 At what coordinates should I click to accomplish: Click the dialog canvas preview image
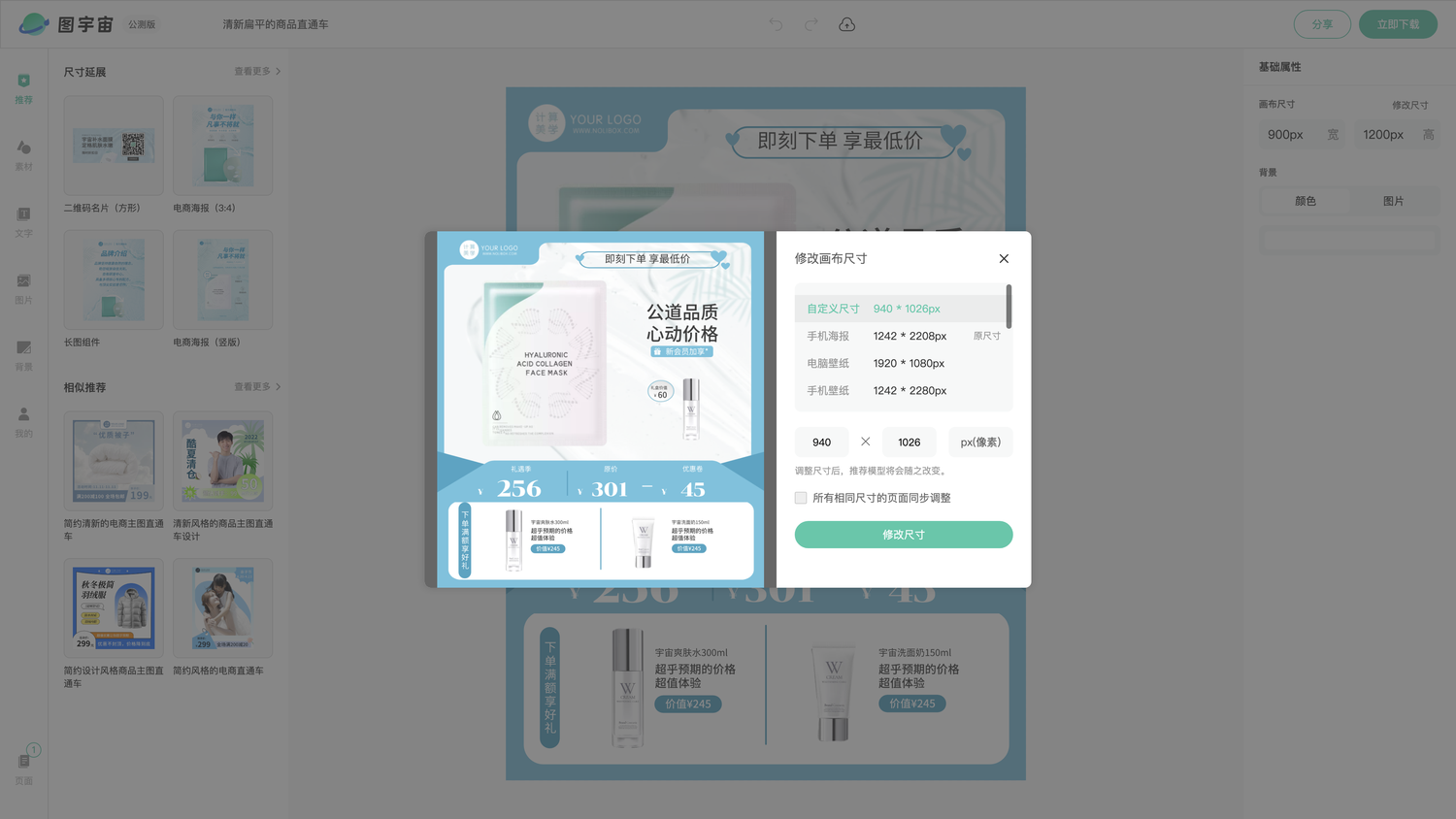tap(600, 409)
